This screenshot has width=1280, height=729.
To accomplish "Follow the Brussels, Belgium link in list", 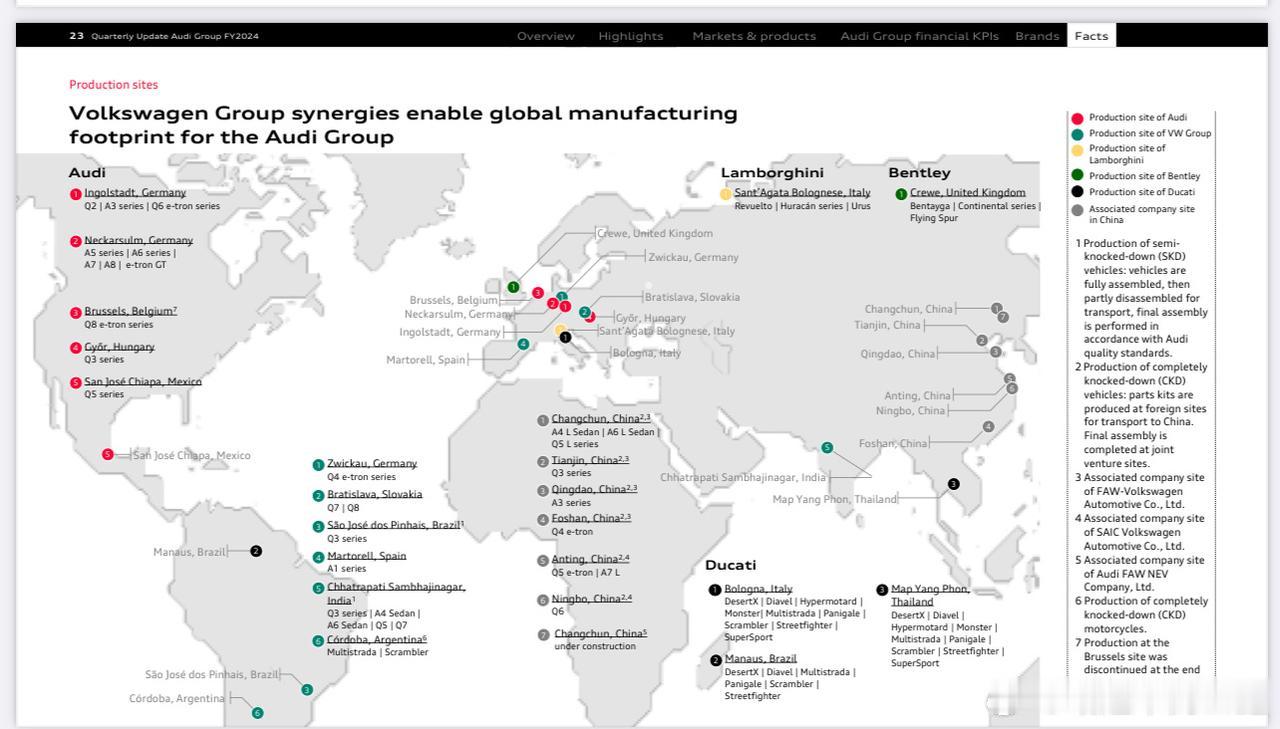I will (130, 311).
